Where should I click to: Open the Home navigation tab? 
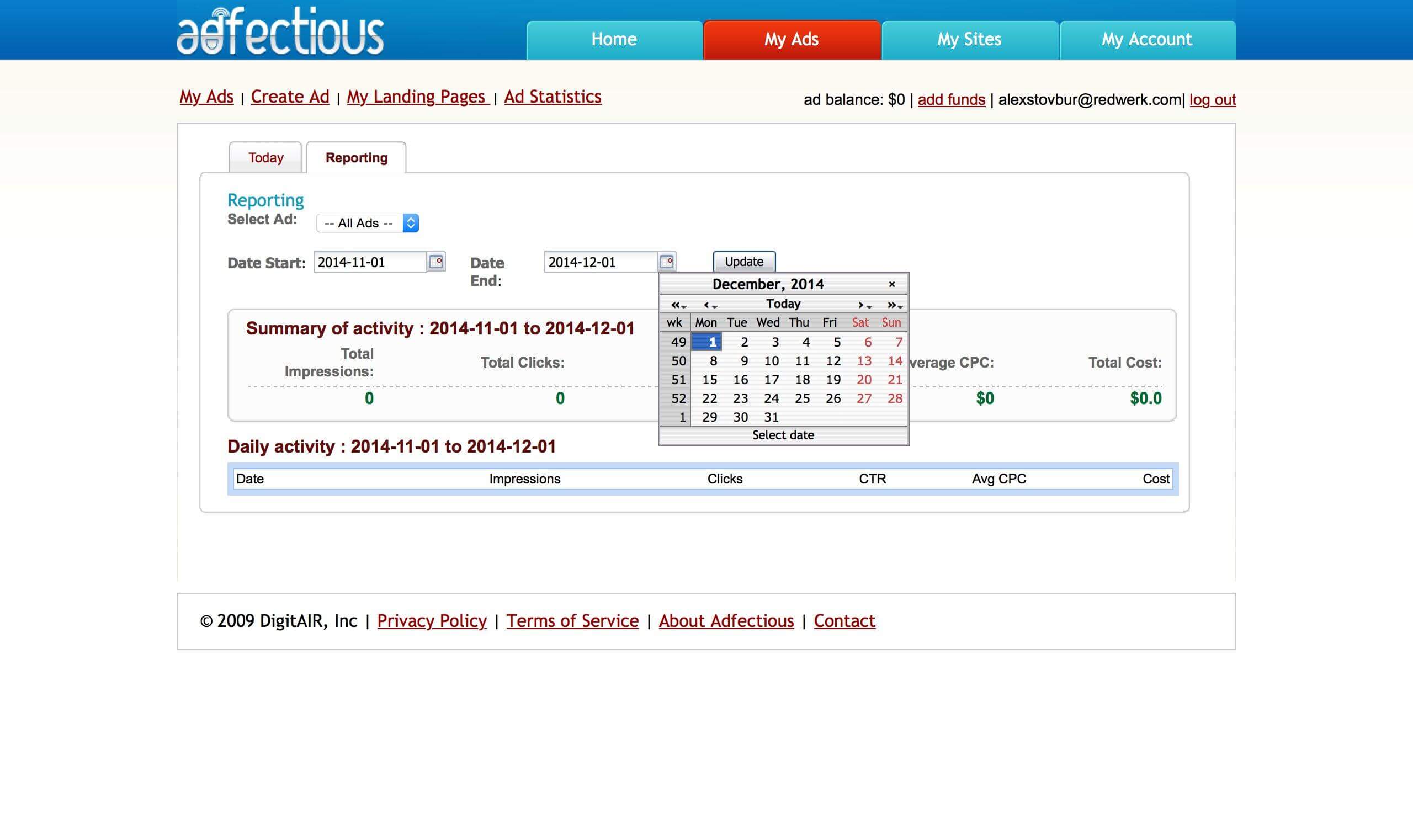[x=614, y=40]
